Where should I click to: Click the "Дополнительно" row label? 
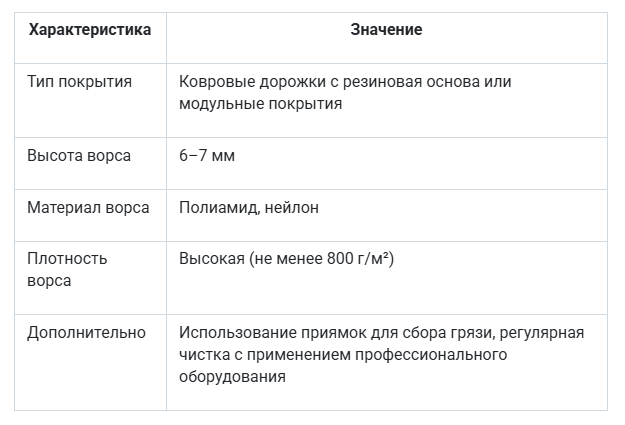(x=86, y=333)
